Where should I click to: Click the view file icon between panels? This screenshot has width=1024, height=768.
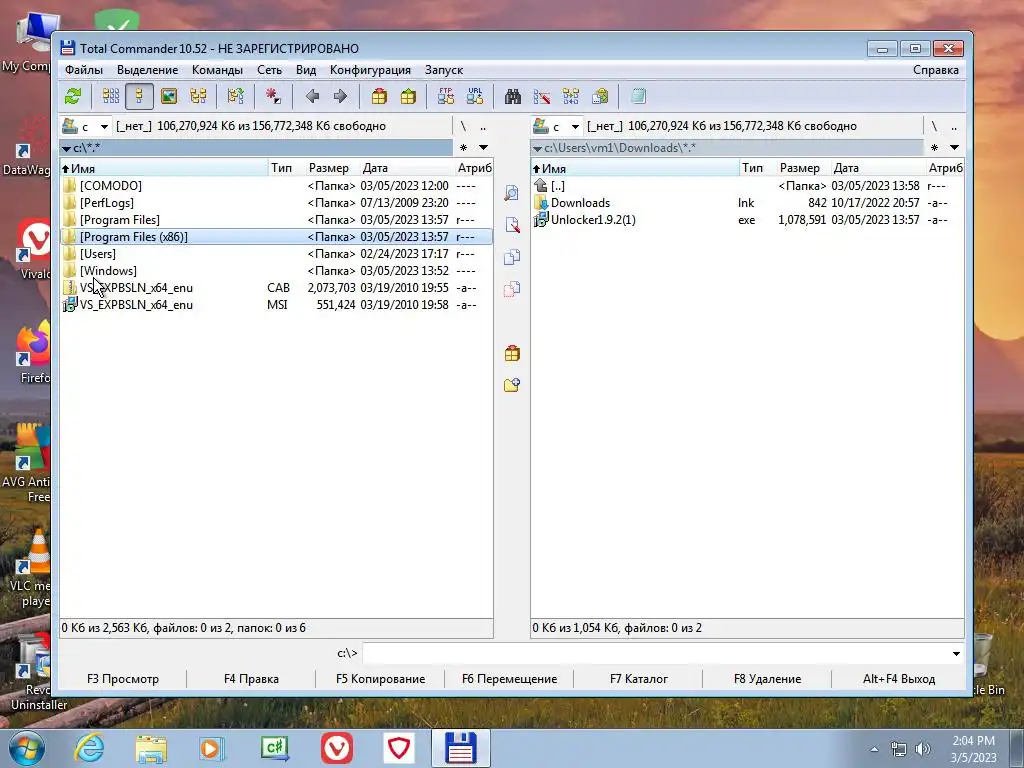(512, 193)
